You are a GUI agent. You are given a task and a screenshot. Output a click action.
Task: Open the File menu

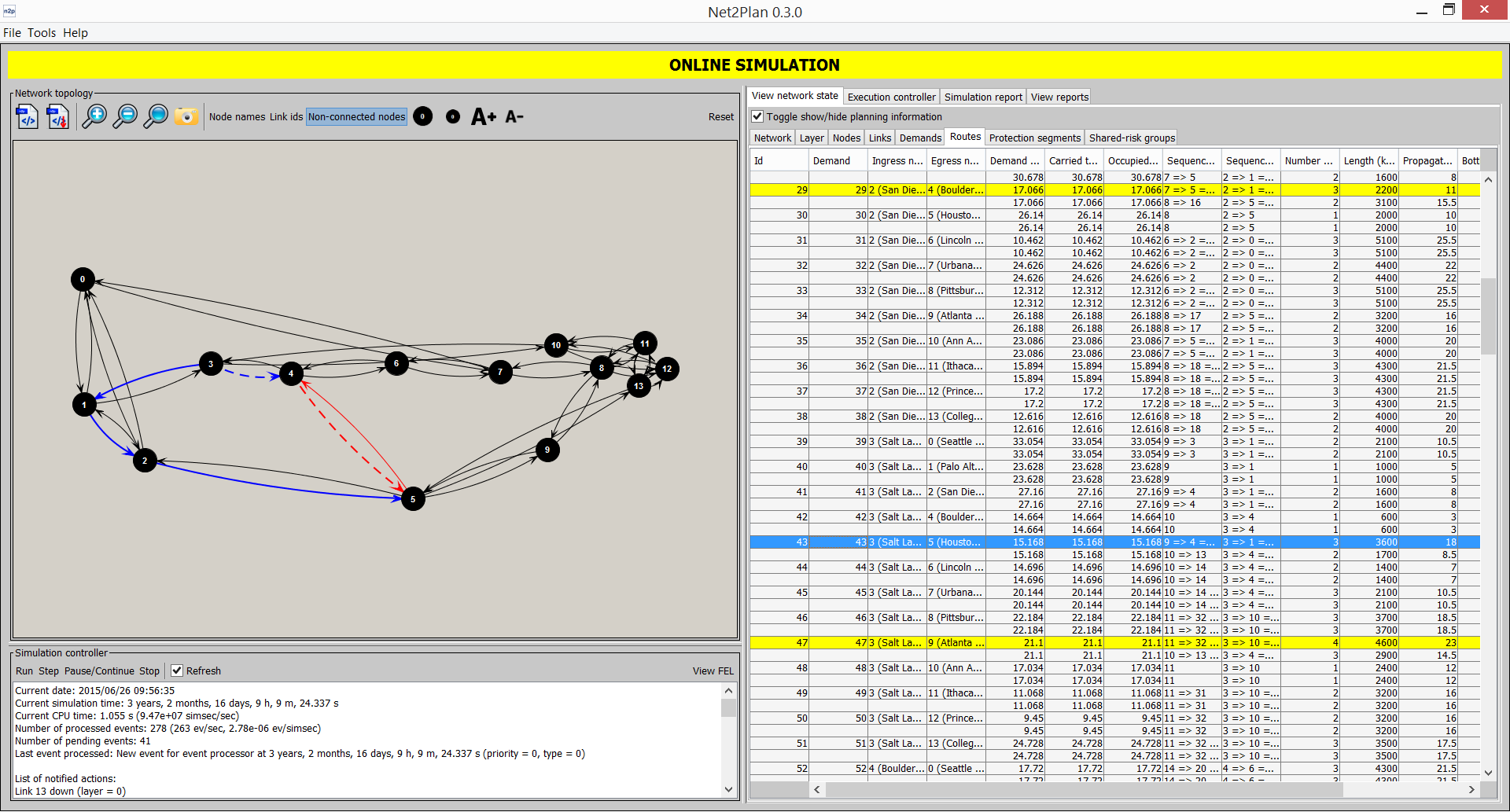[12, 32]
